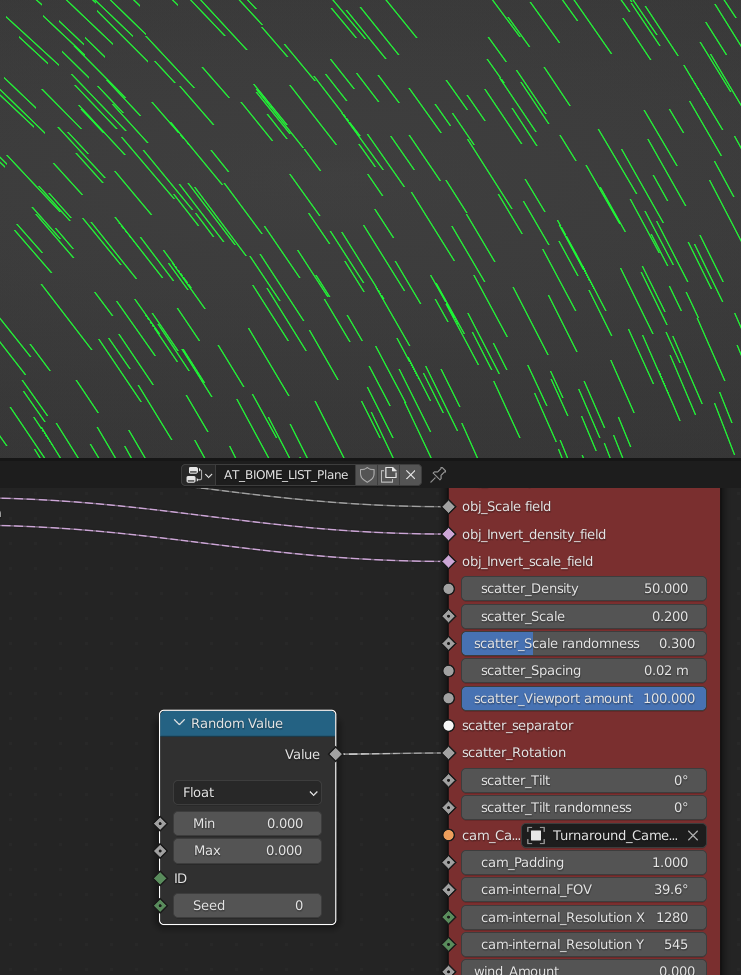
Task: Click cam-internal_Resolution Y green socket
Action: [x=449, y=945]
